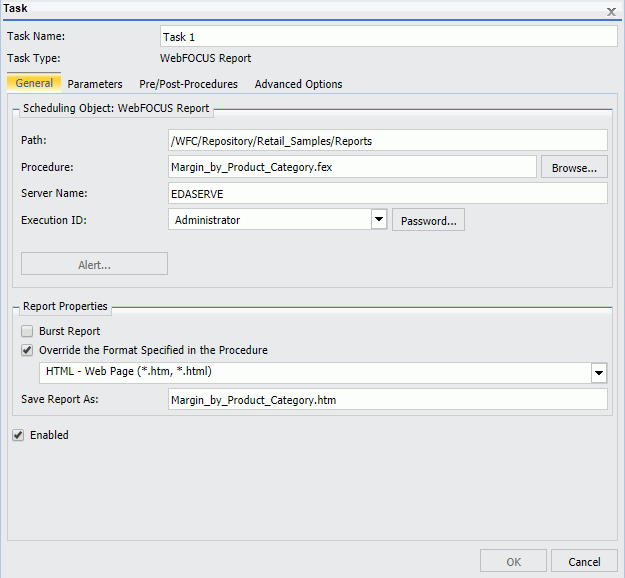Click the WebFOCUS Report task type text
This screenshot has width=625, height=578.
206,58
